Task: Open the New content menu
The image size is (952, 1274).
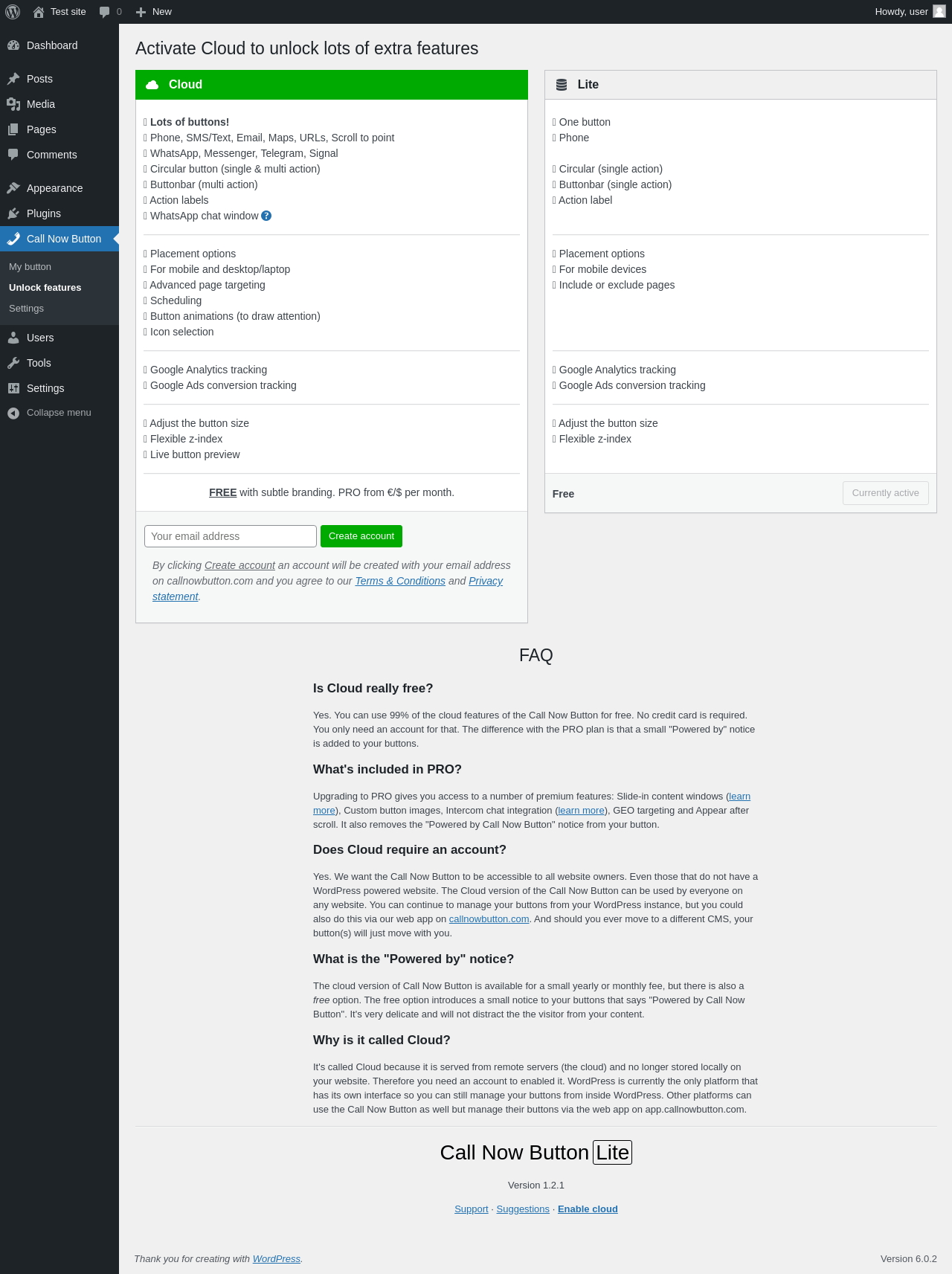Action: click(154, 12)
